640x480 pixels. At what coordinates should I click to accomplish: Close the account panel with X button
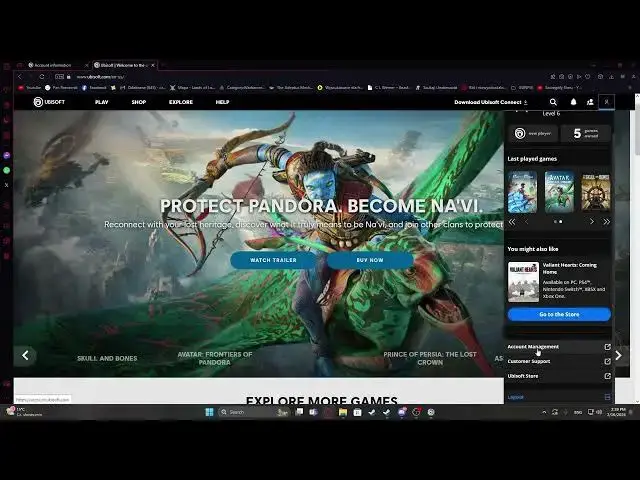click(607, 102)
